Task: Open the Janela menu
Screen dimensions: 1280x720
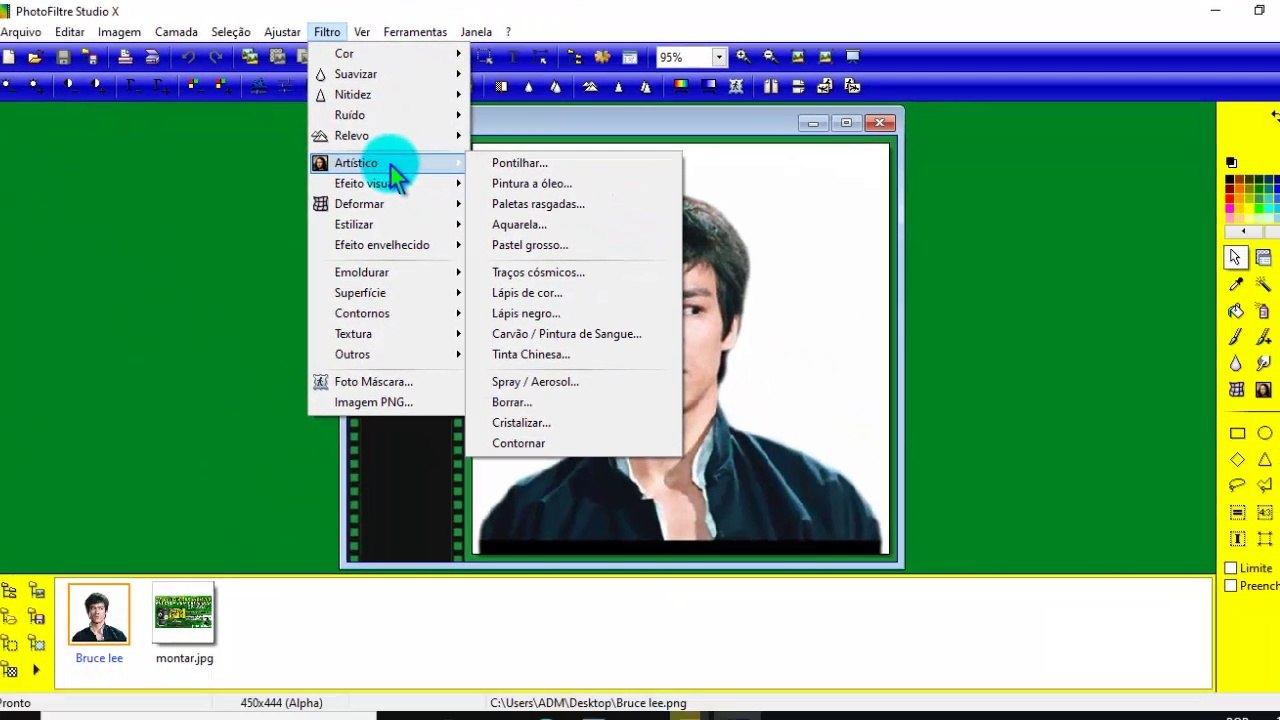Action: click(476, 32)
